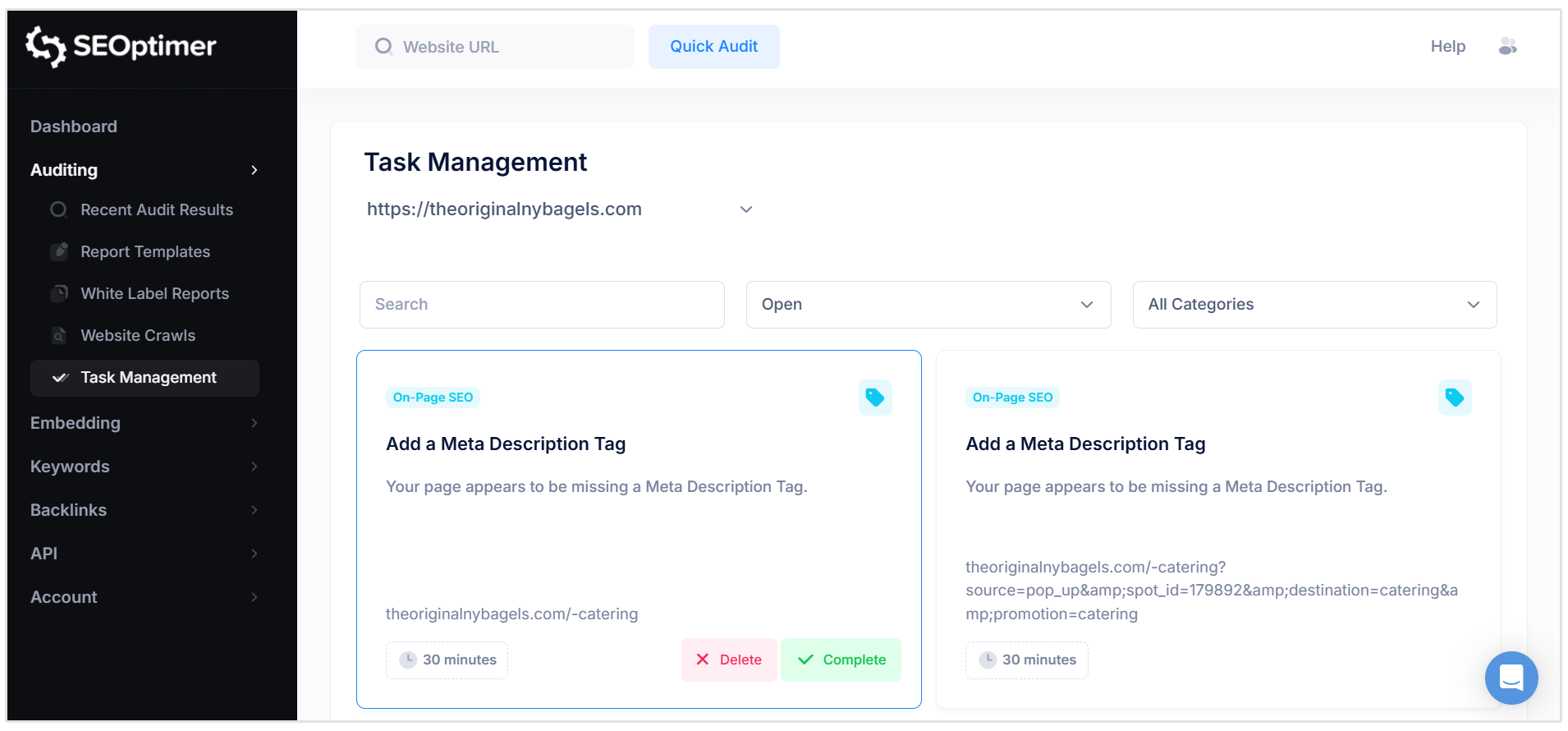Image resolution: width=1568 pixels, height=731 pixels.
Task: Click the SEOptimer gear logo
Action: pyautogui.click(x=45, y=46)
